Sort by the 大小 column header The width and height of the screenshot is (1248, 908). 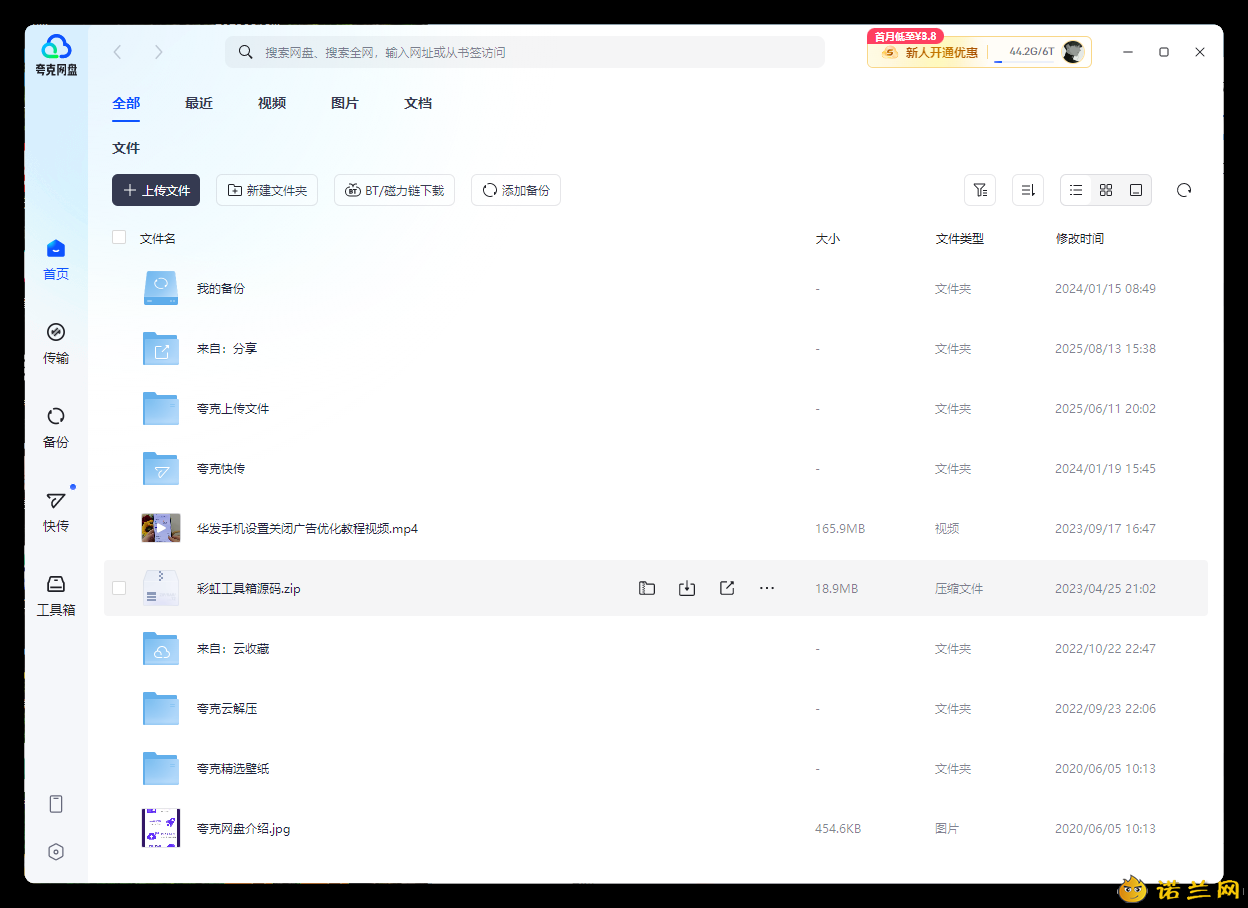pos(828,238)
